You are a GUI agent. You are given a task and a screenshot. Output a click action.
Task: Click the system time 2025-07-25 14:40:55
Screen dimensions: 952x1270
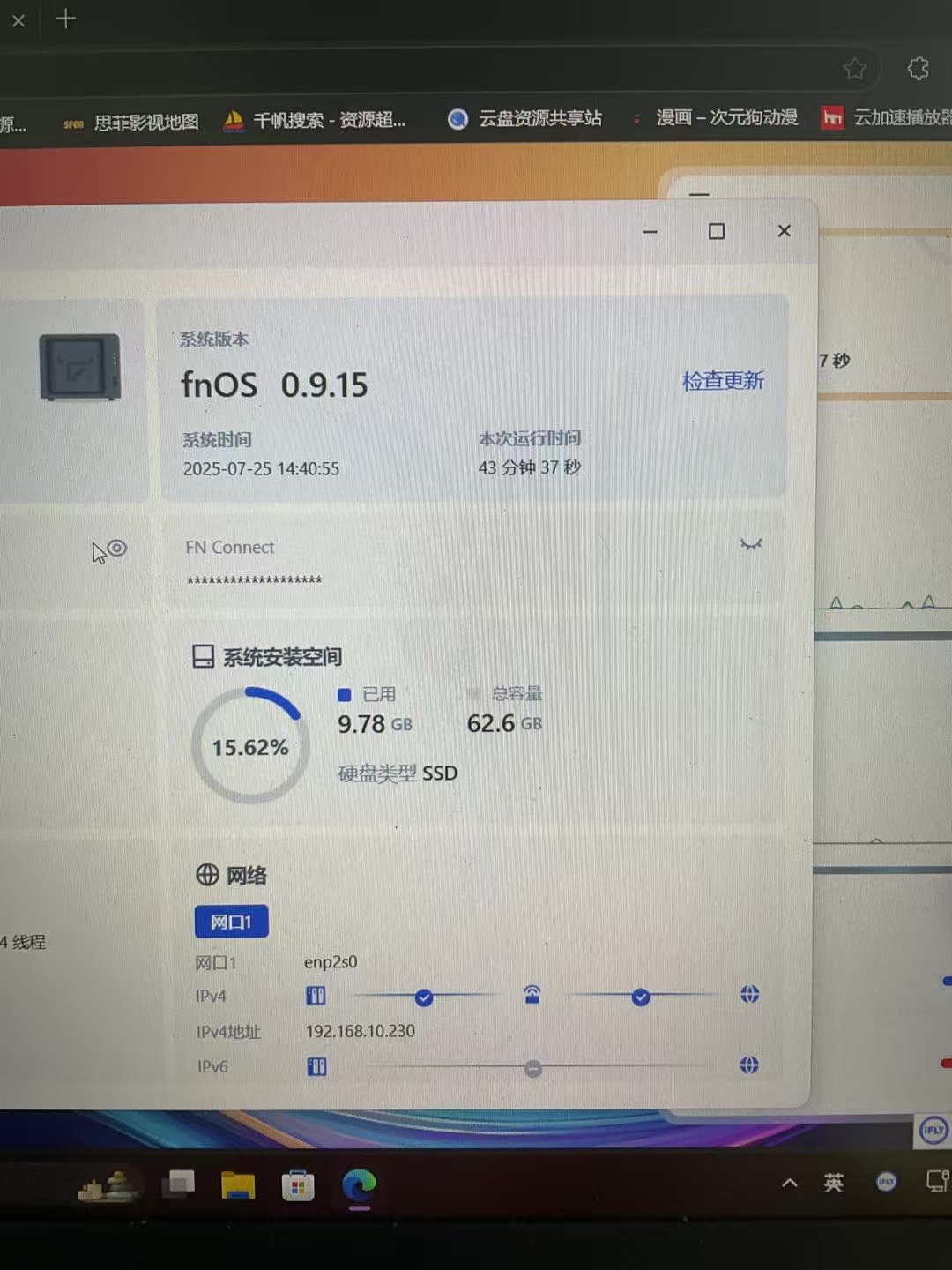261,468
